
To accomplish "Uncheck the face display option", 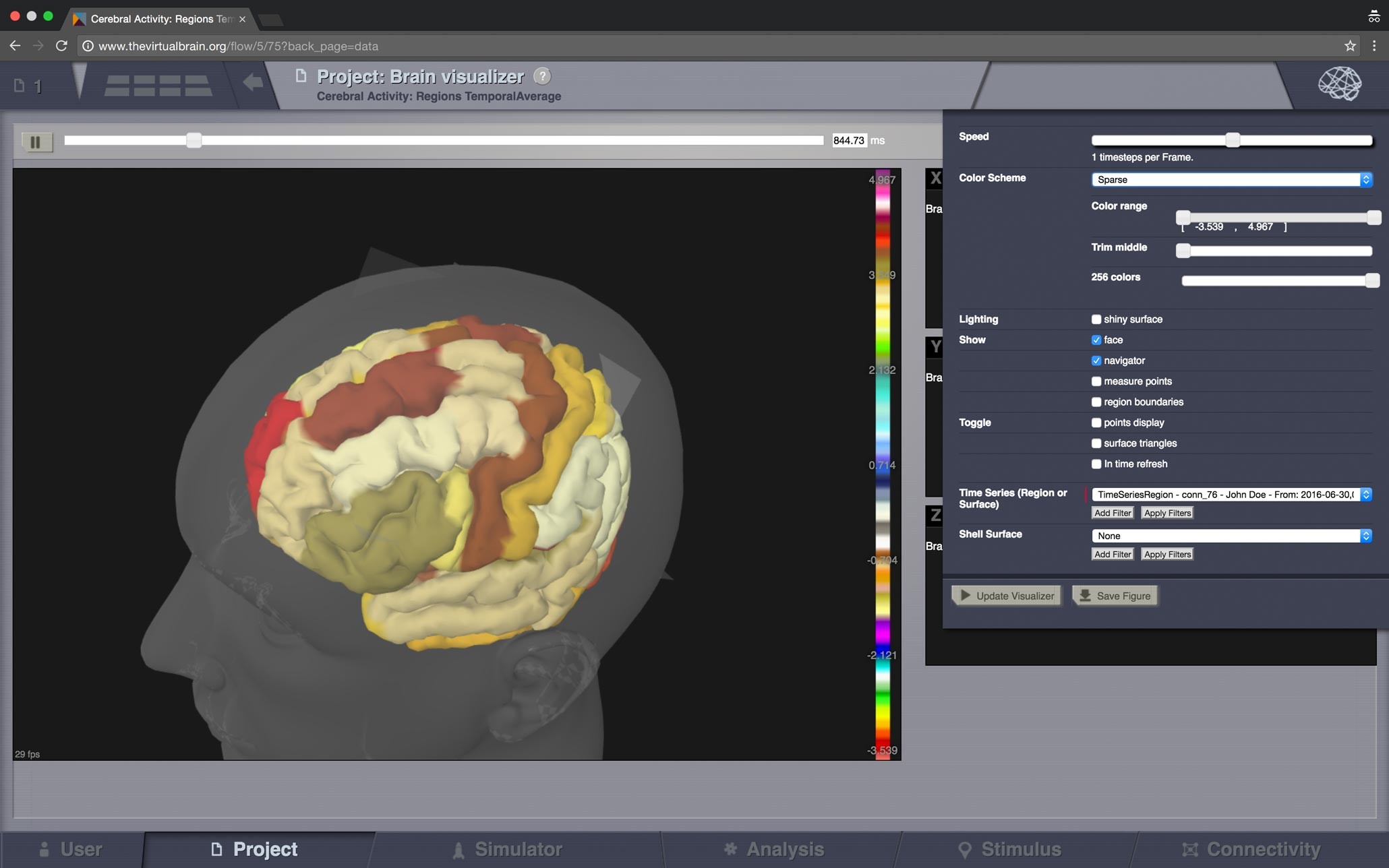I will [1096, 340].
